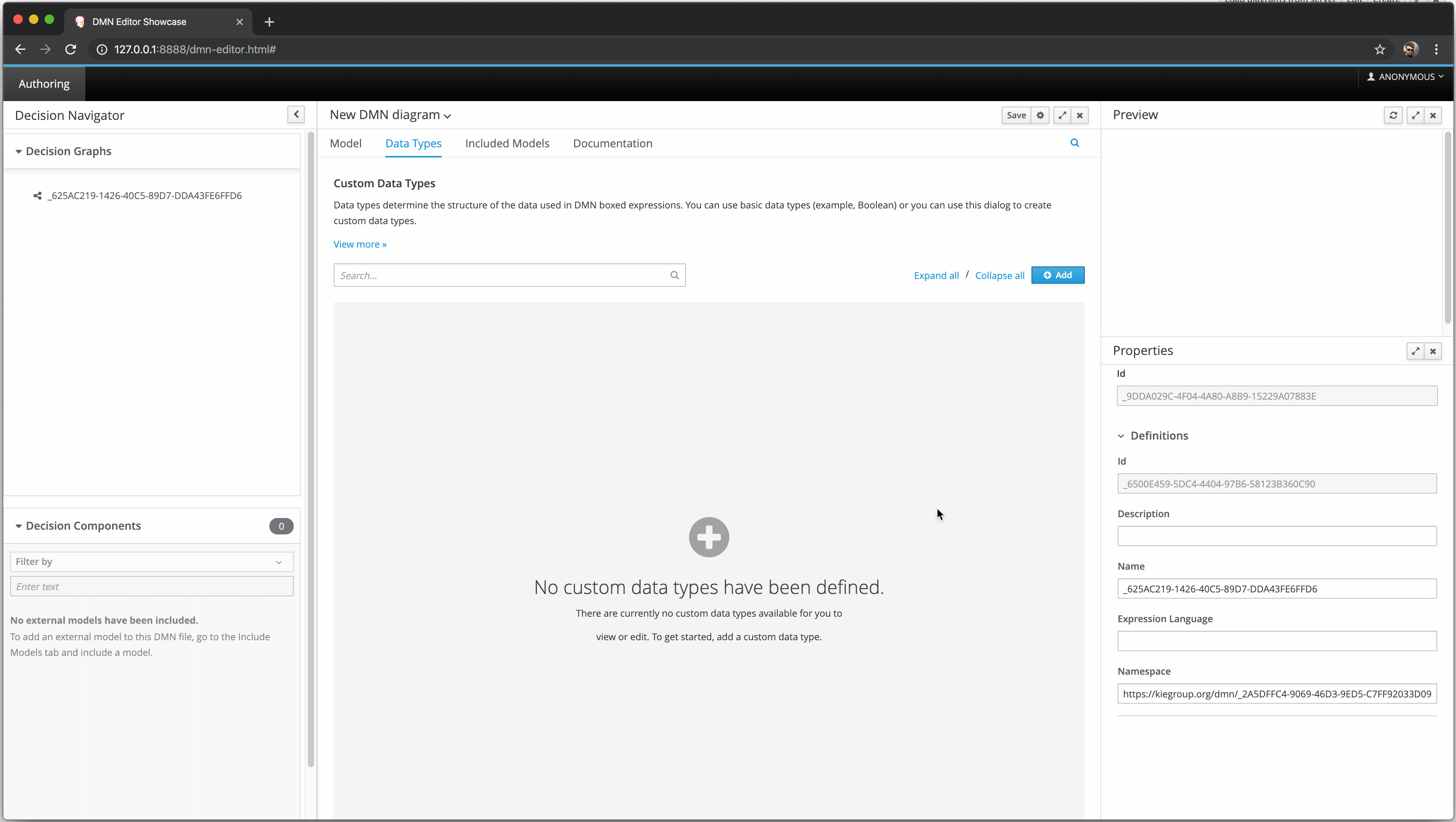Select the DMN Editor Showcase browser tab

pos(158,22)
